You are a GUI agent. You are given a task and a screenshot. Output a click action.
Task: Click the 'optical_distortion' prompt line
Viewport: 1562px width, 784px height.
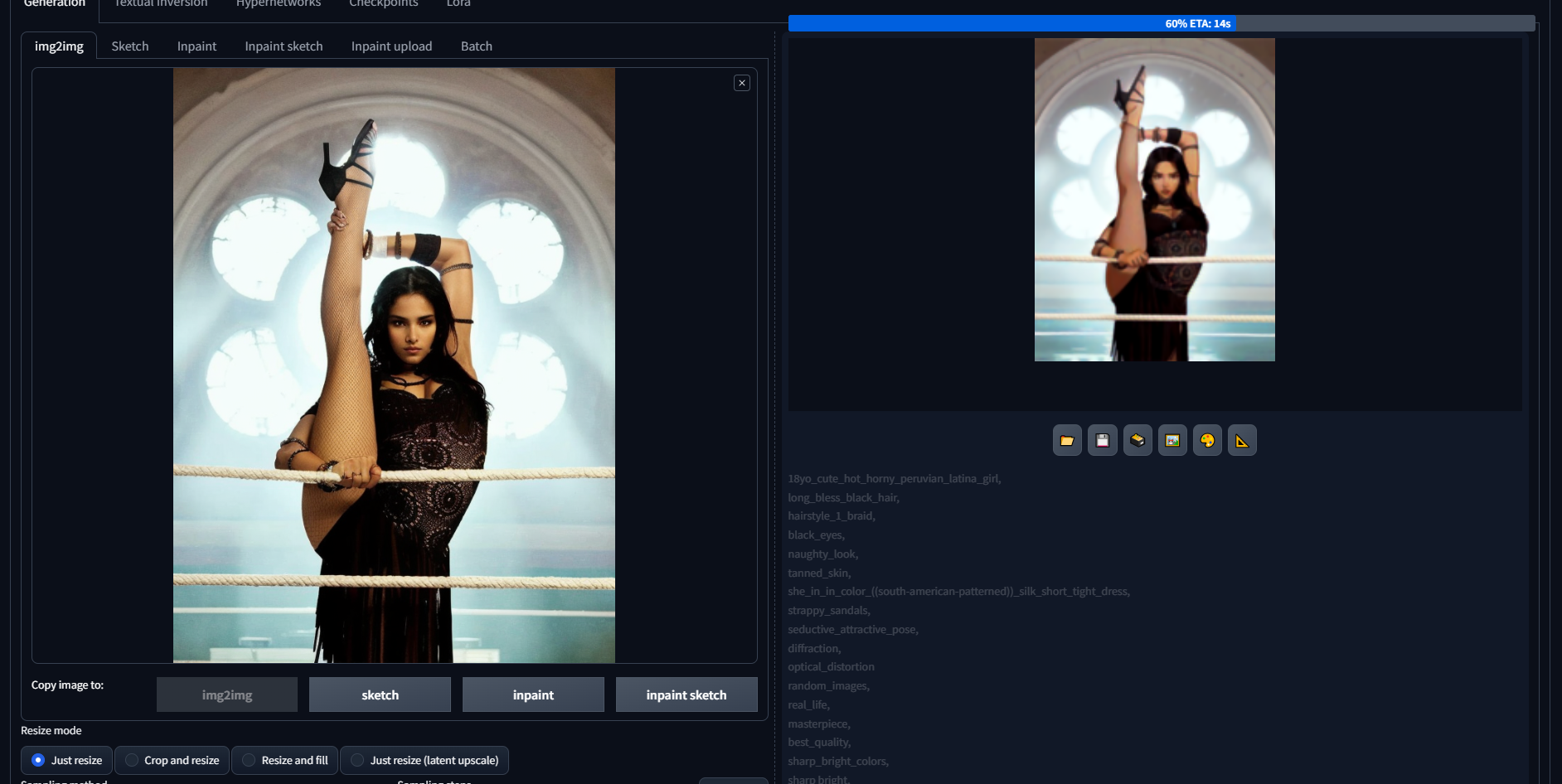coord(831,666)
